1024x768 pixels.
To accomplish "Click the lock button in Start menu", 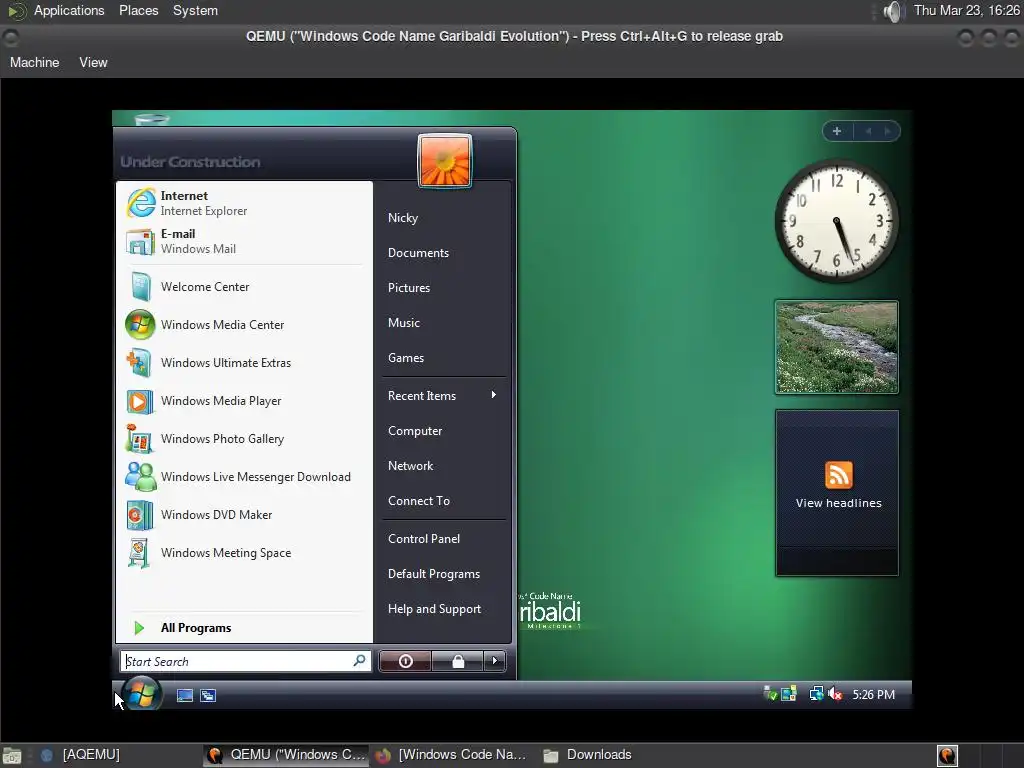I will [x=458, y=661].
